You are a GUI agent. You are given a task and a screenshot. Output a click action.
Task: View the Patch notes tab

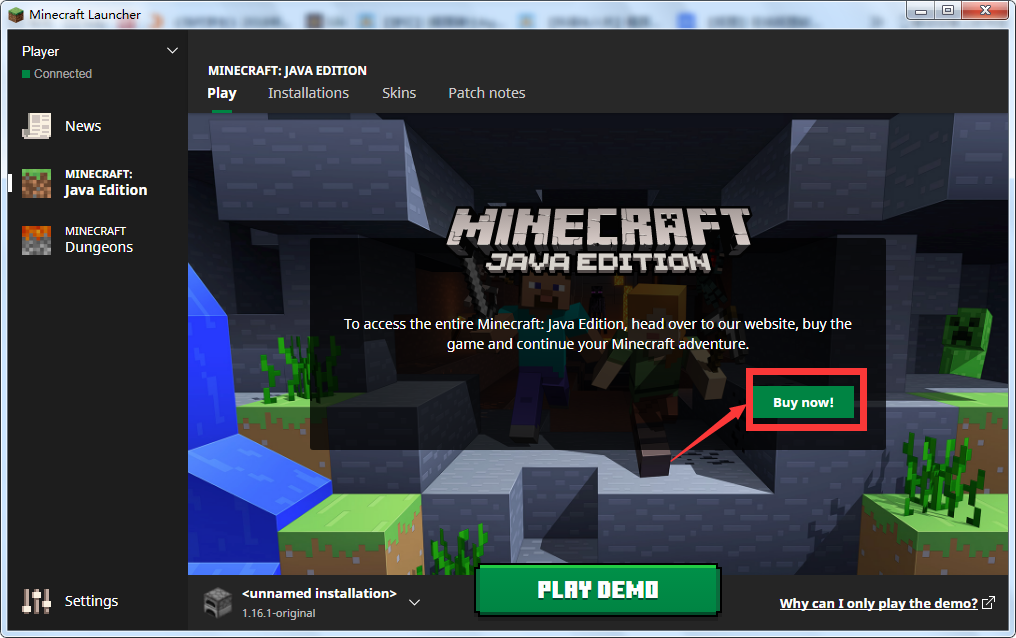point(487,93)
